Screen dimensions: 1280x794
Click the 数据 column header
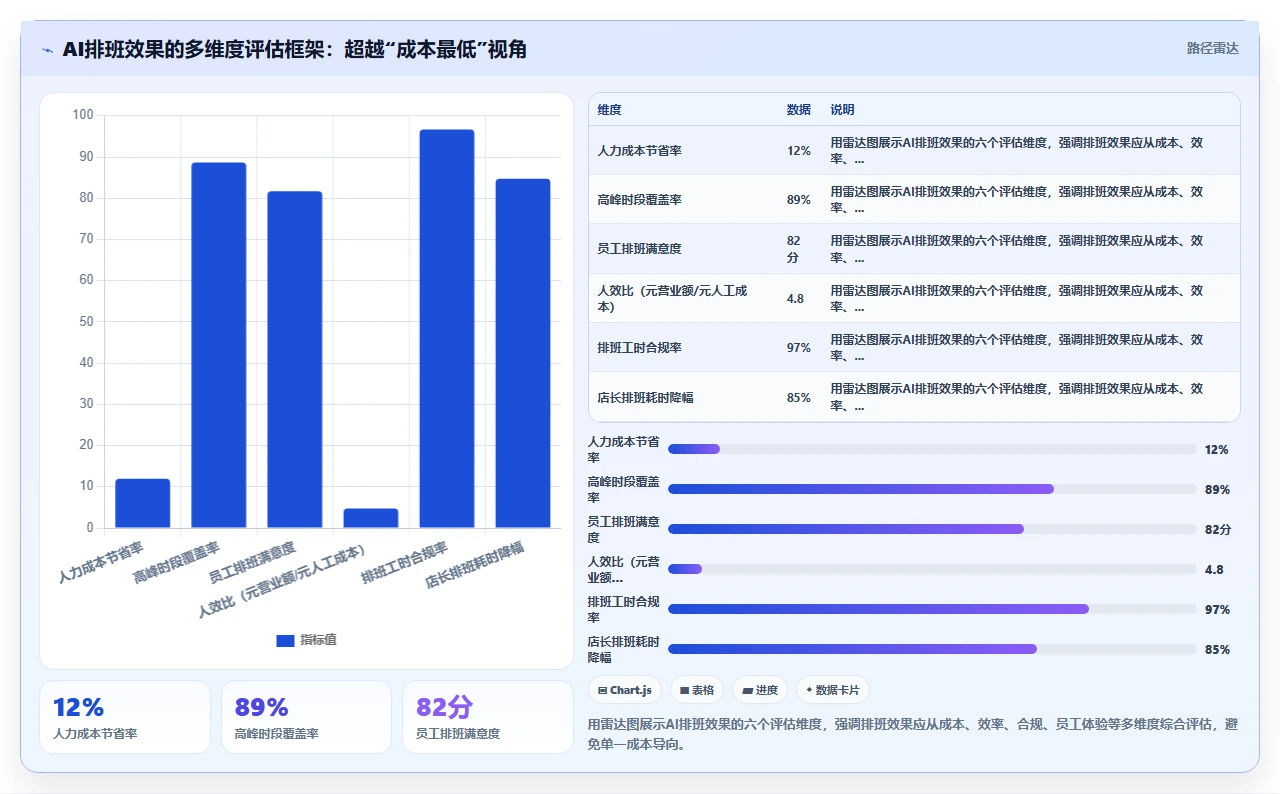pyautogui.click(x=799, y=110)
